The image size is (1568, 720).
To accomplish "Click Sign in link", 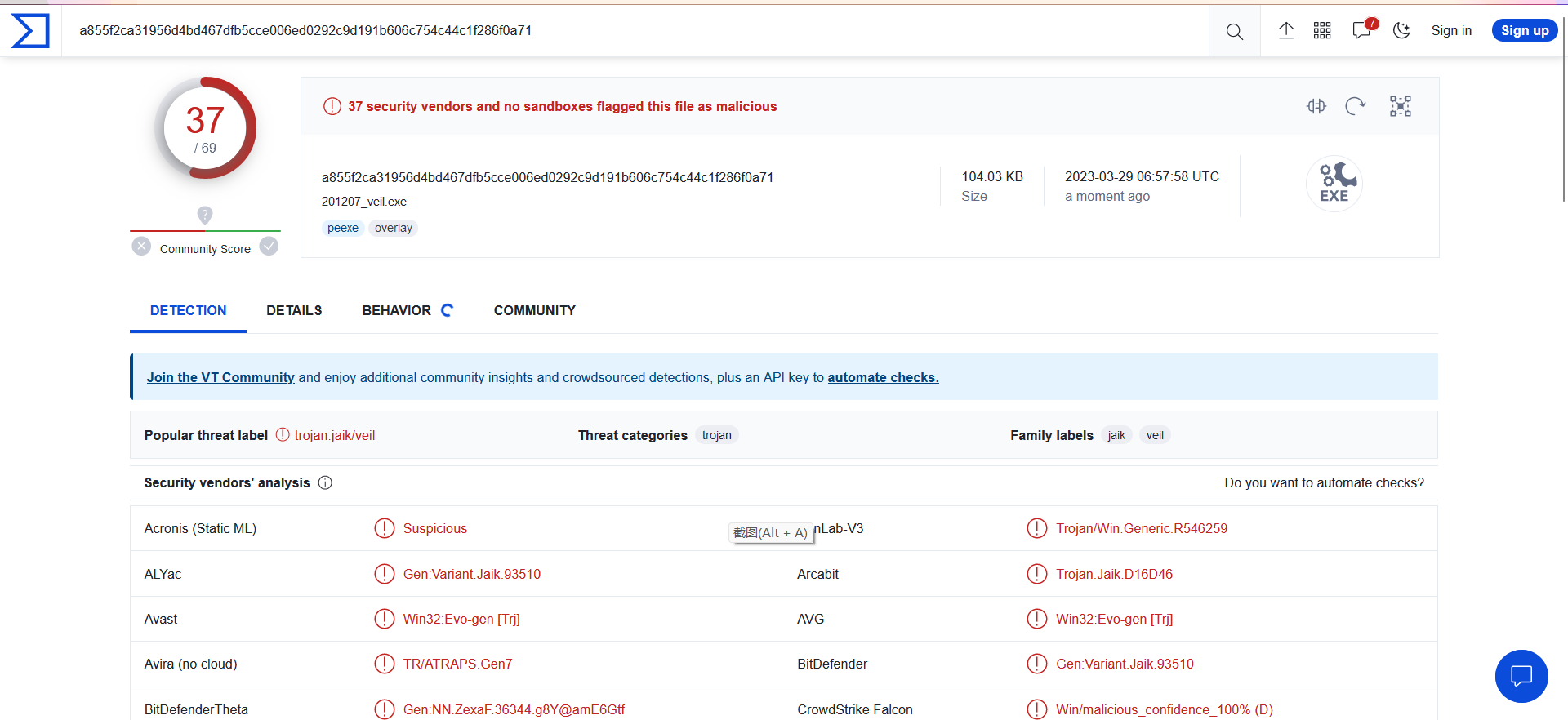I will [x=1451, y=31].
